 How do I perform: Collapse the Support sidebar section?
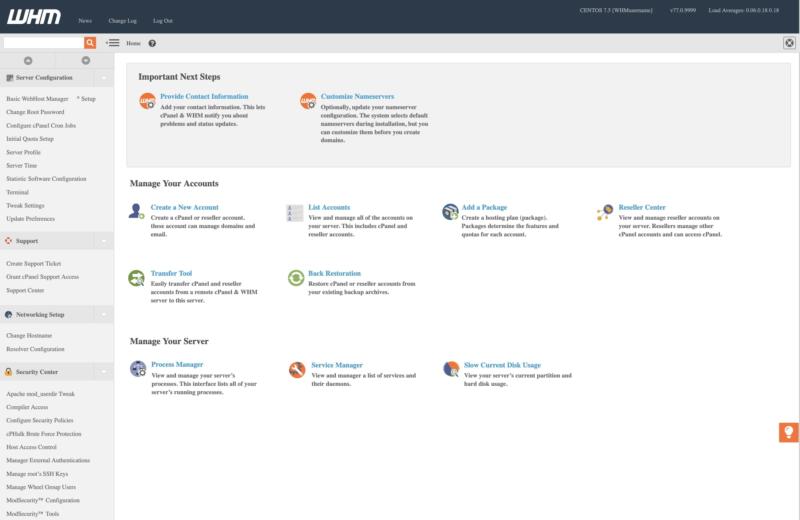coord(104,241)
